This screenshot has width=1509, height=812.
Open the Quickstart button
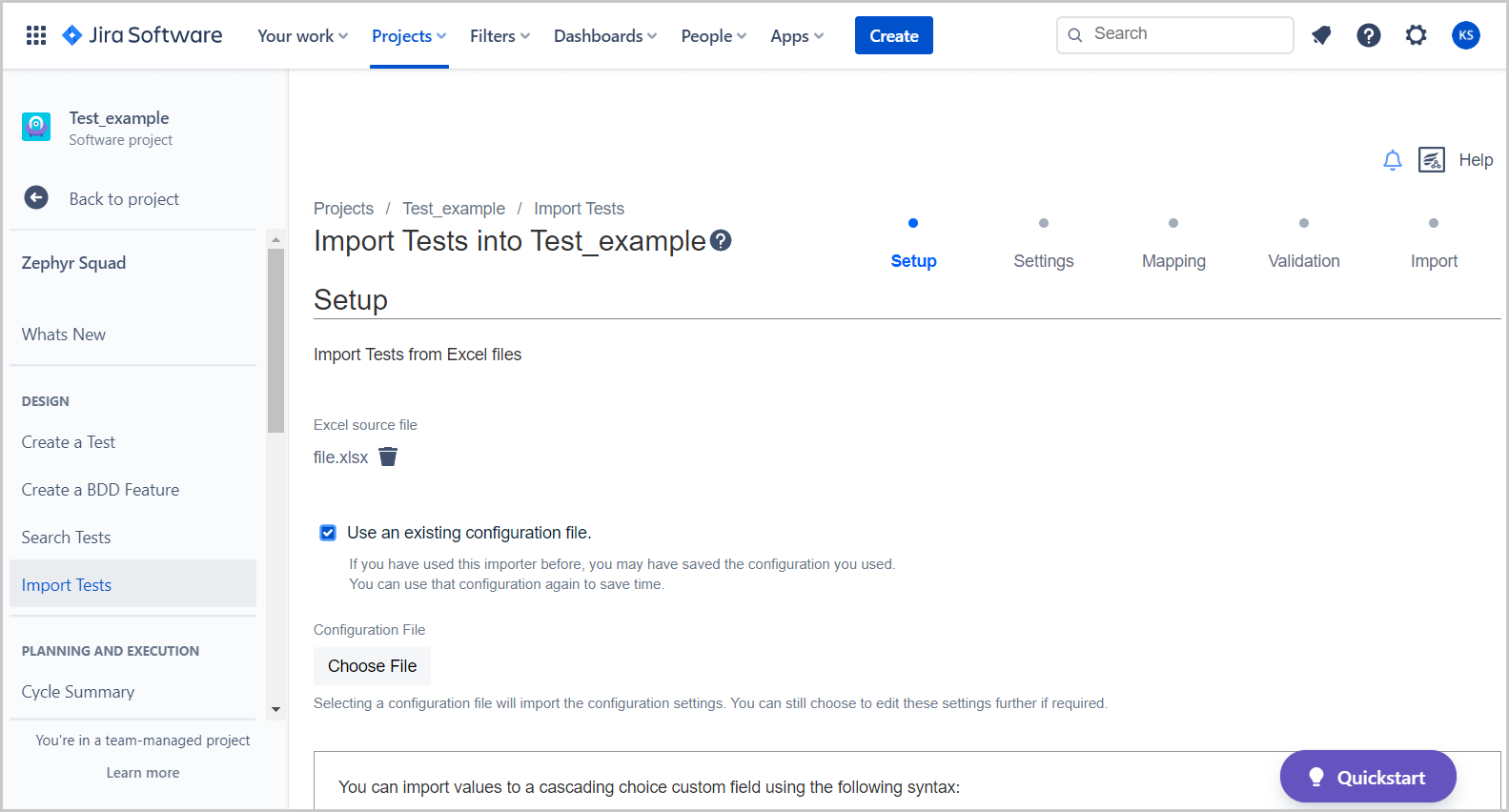[x=1368, y=777]
